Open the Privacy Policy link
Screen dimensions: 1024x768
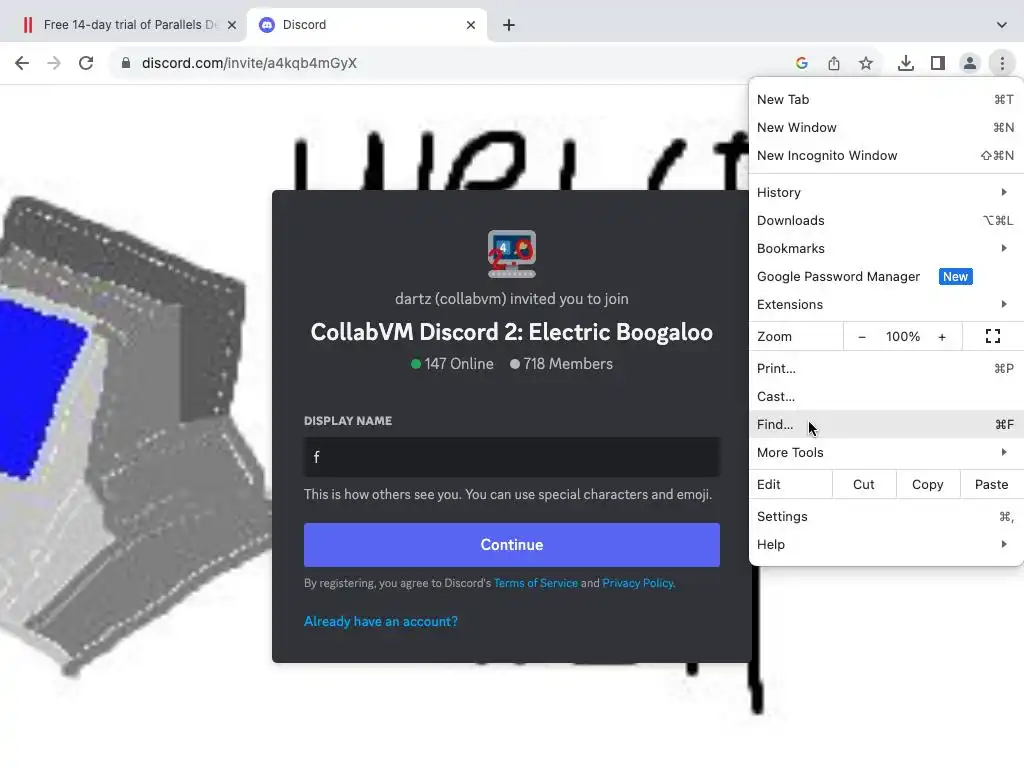coord(637,583)
